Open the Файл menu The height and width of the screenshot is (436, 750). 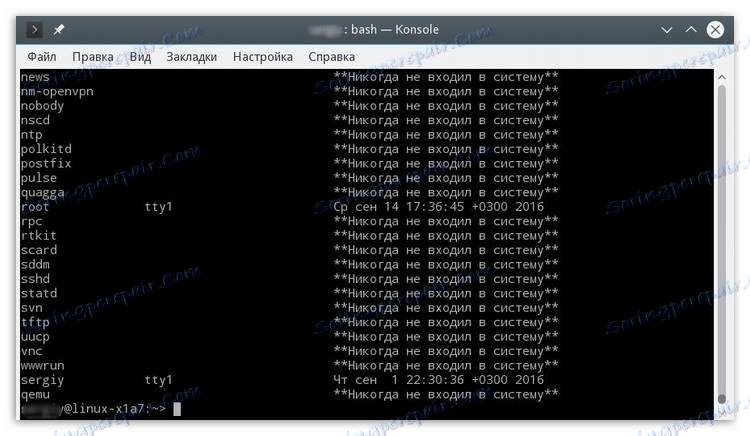pos(42,57)
